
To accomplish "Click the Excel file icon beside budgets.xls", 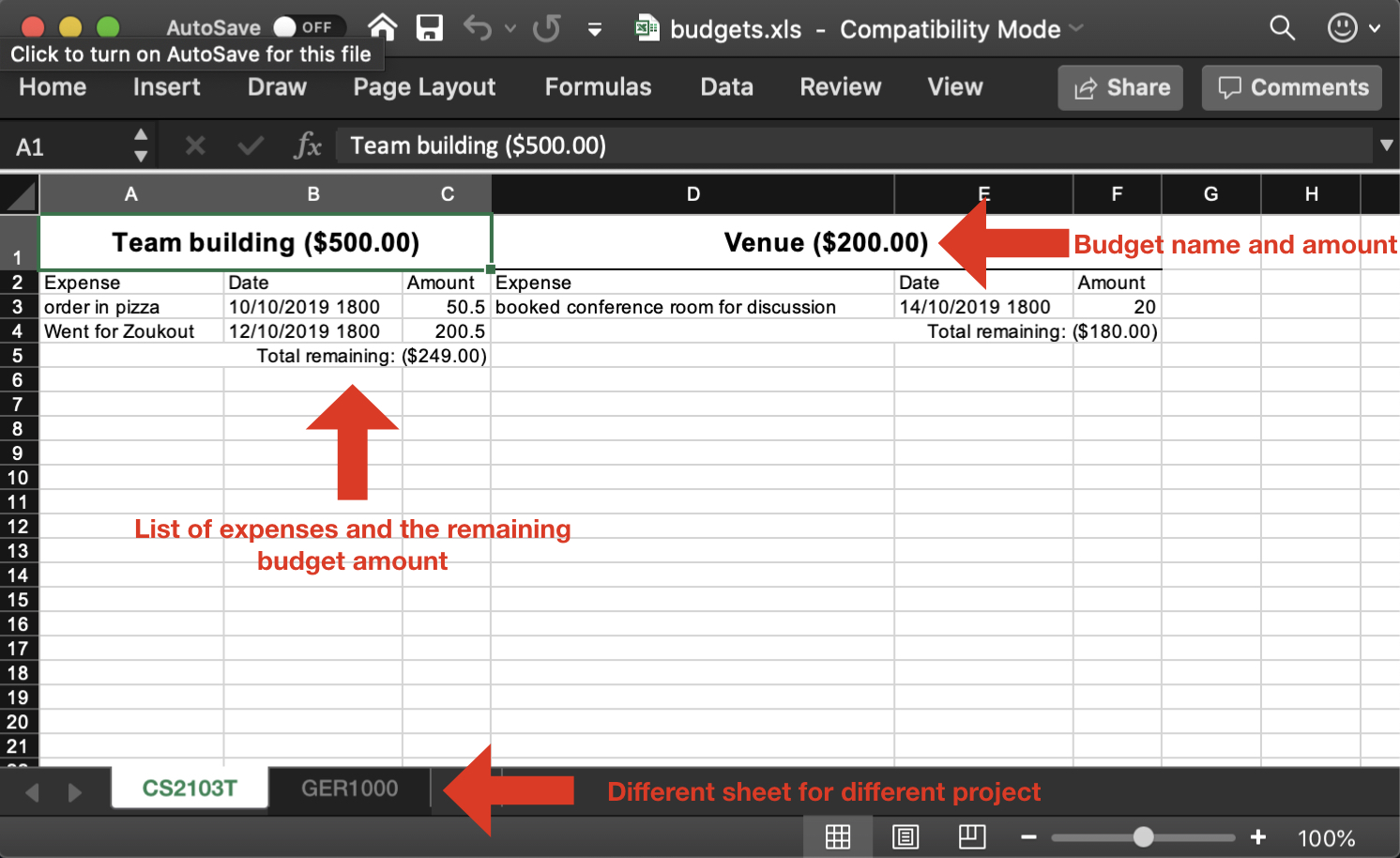I will pos(647,28).
